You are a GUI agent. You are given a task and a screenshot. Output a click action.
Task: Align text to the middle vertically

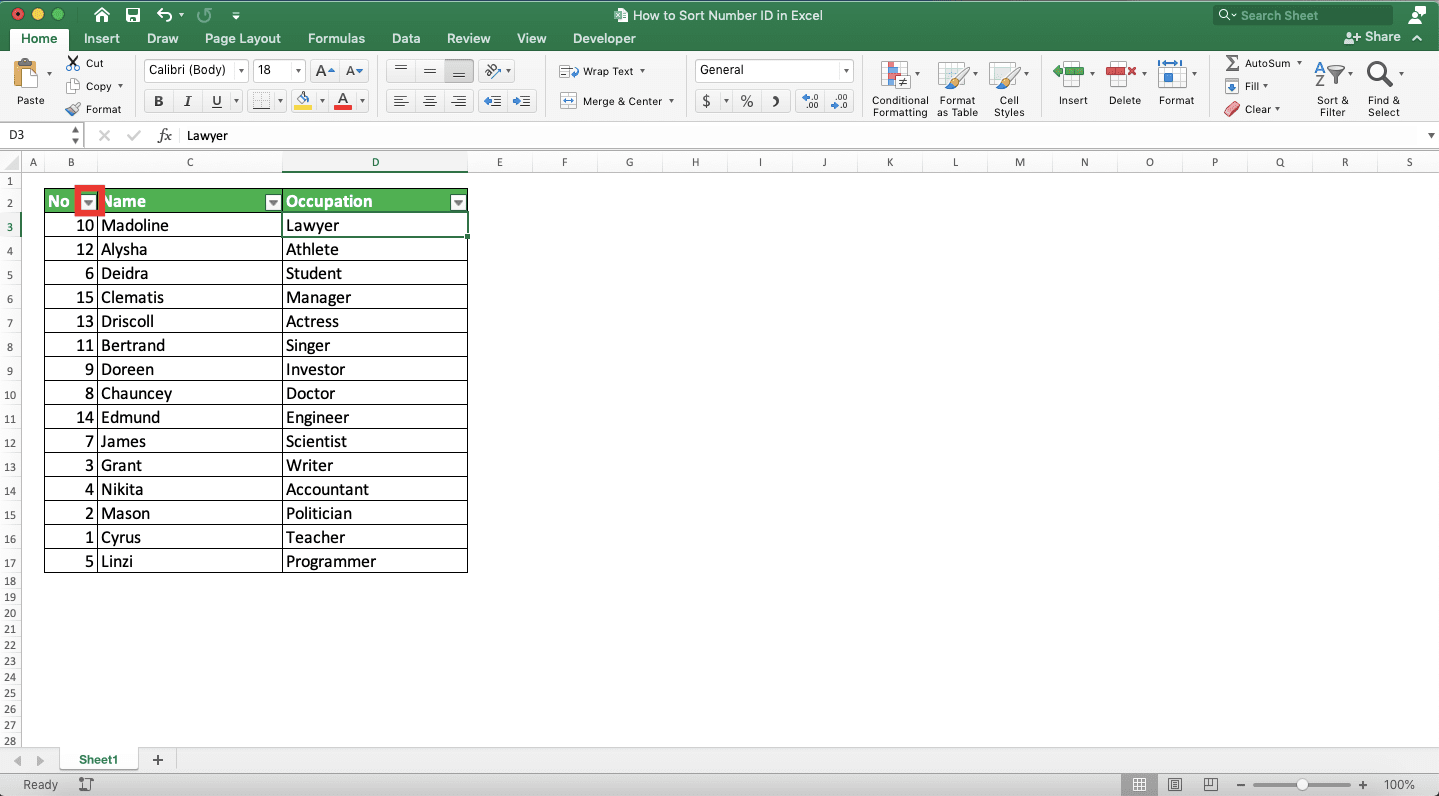coord(430,71)
